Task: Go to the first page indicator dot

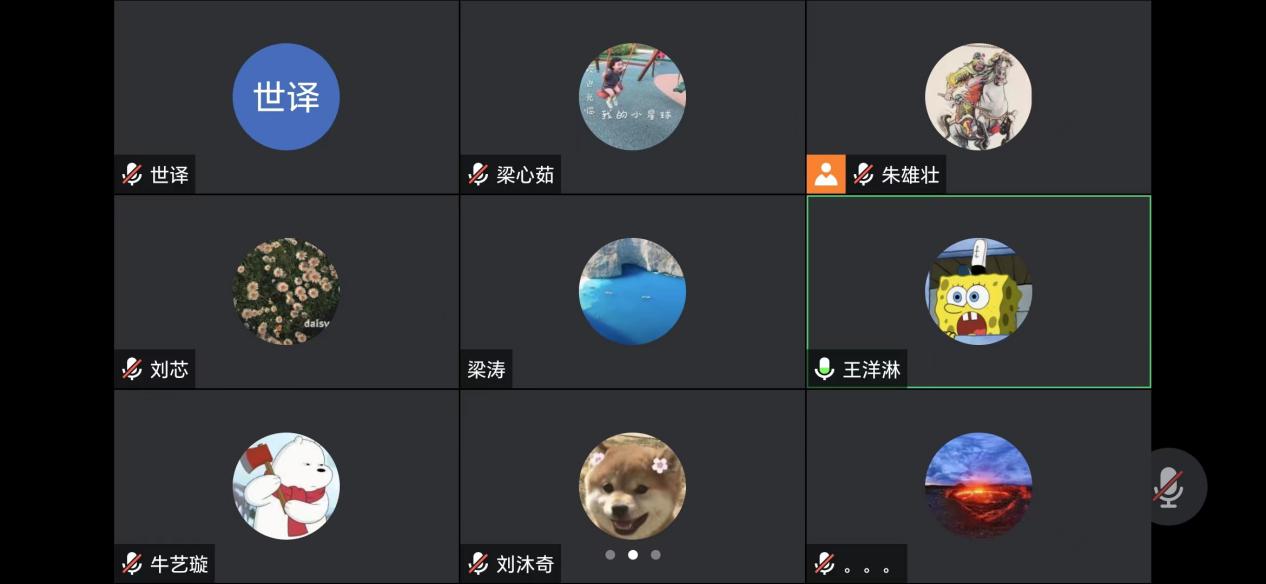Action: coord(610,554)
